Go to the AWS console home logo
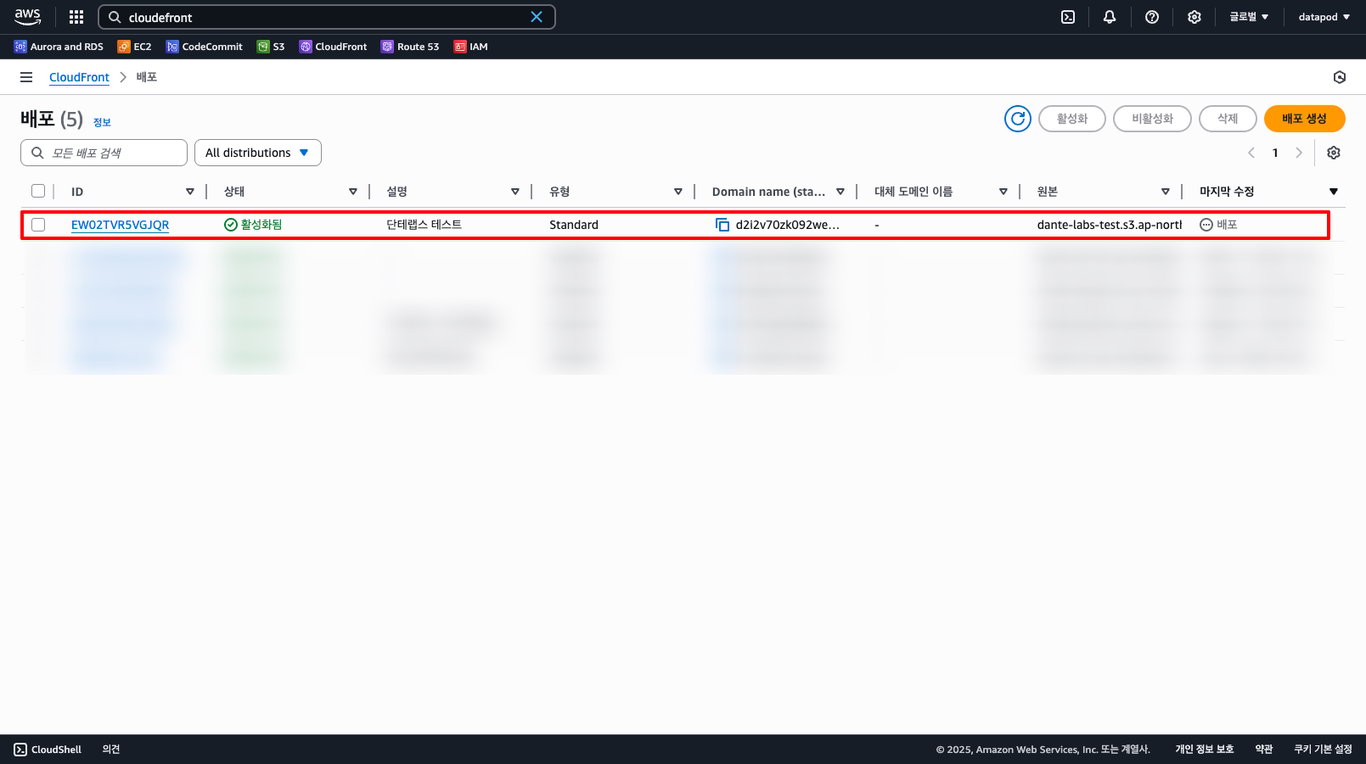Image resolution: width=1366 pixels, height=764 pixels. pos(27,17)
